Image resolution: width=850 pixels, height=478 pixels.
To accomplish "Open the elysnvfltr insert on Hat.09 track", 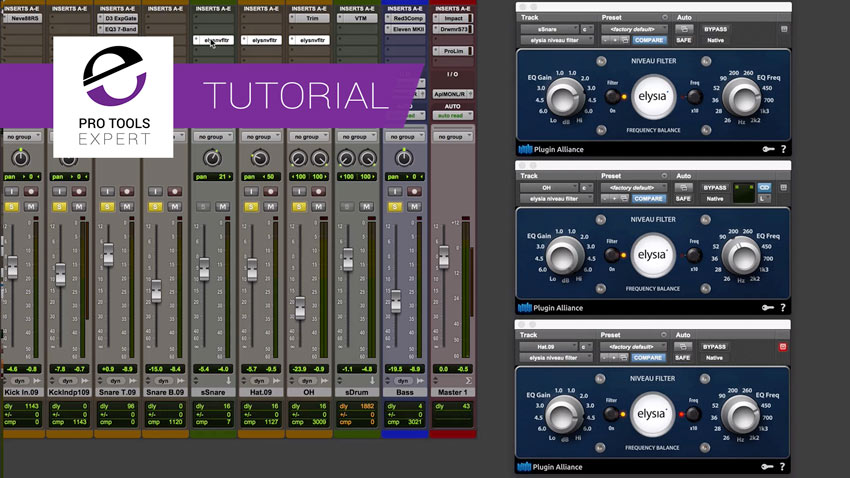I will click(261, 40).
